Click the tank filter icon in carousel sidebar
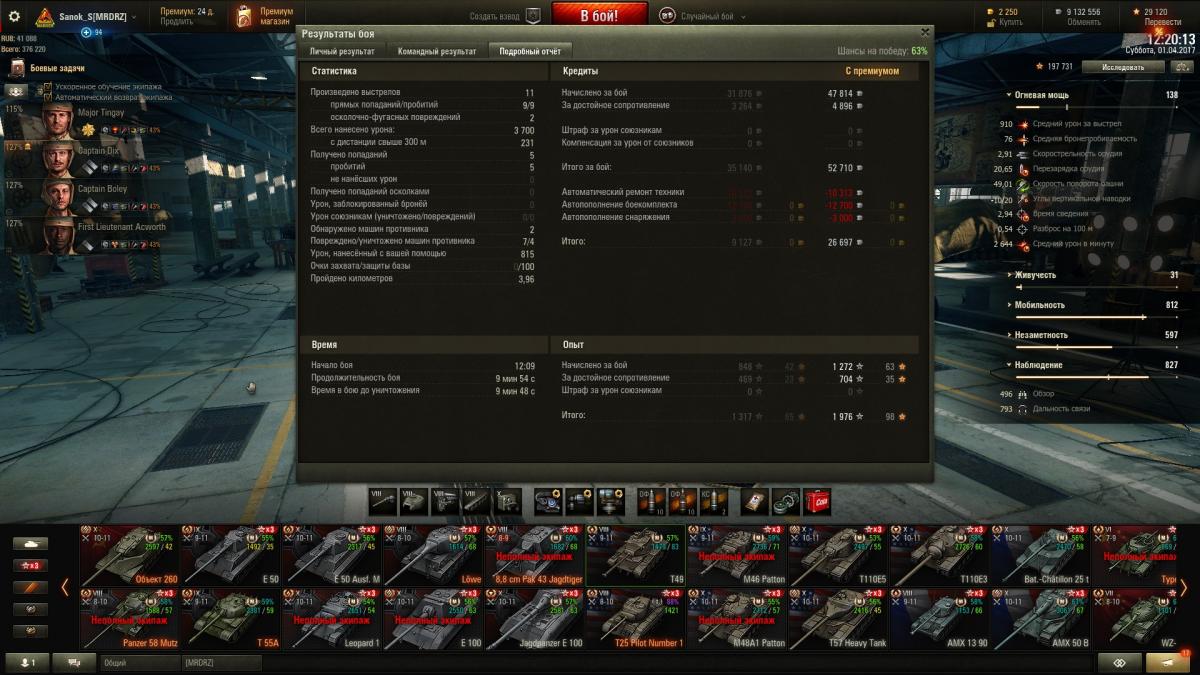 [30, 543]
